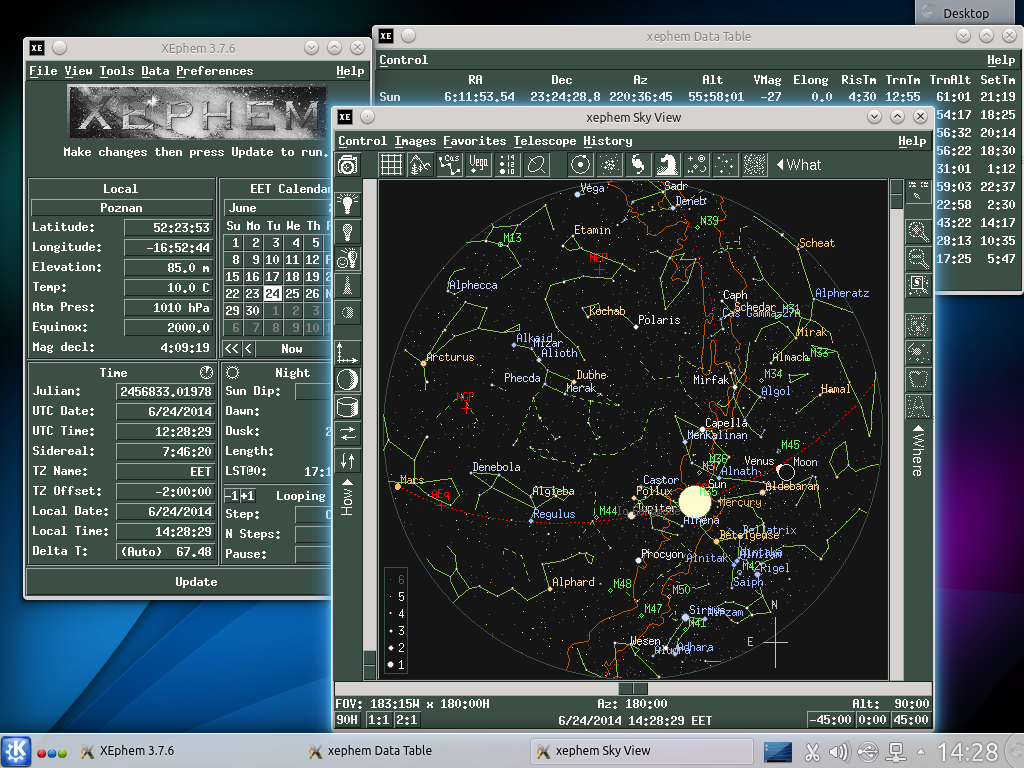Click the flip left-right arrows icon

347,434
